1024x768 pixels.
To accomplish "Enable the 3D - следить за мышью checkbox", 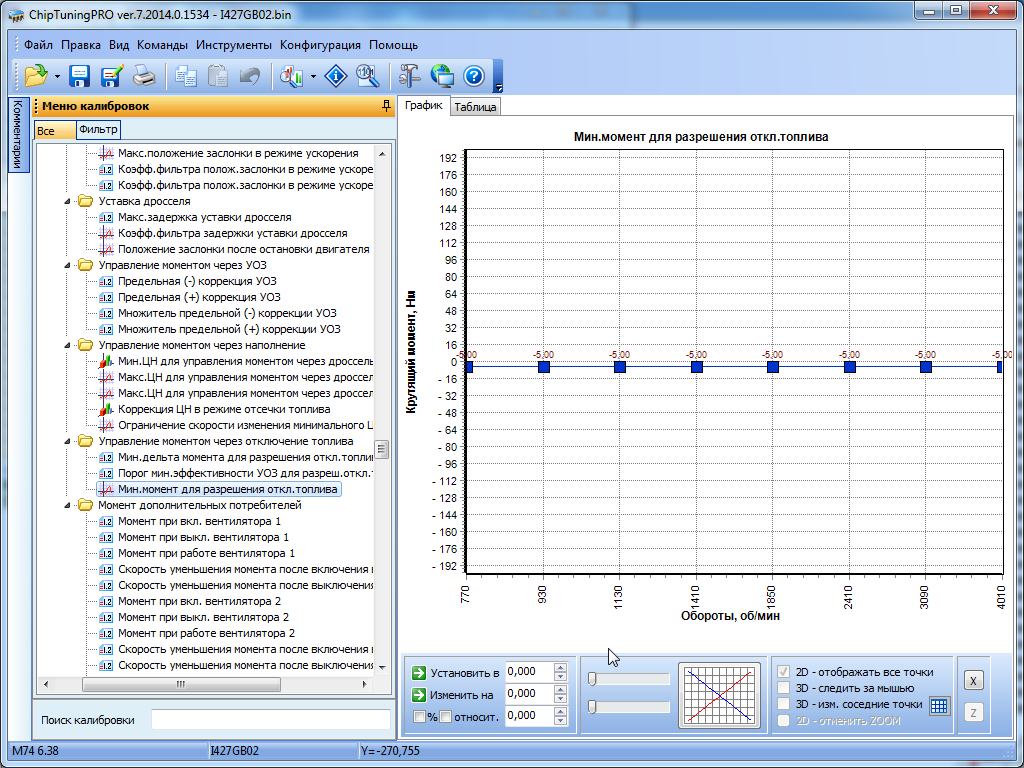I will pyautogui.click(x=785, y=688).
